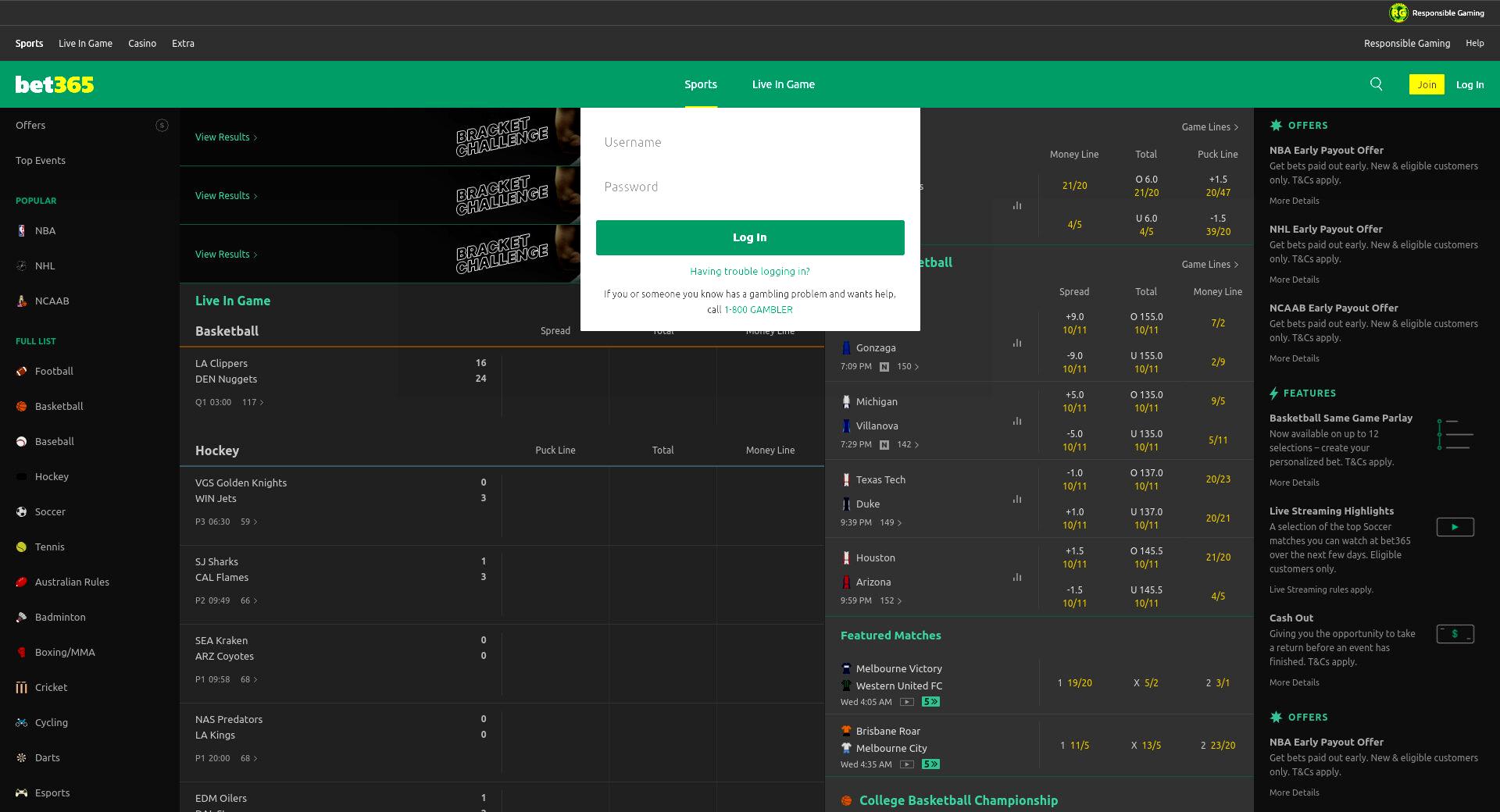Select Live In Game tab in green header
1500x812 pixels.
[x=784, y=84]
